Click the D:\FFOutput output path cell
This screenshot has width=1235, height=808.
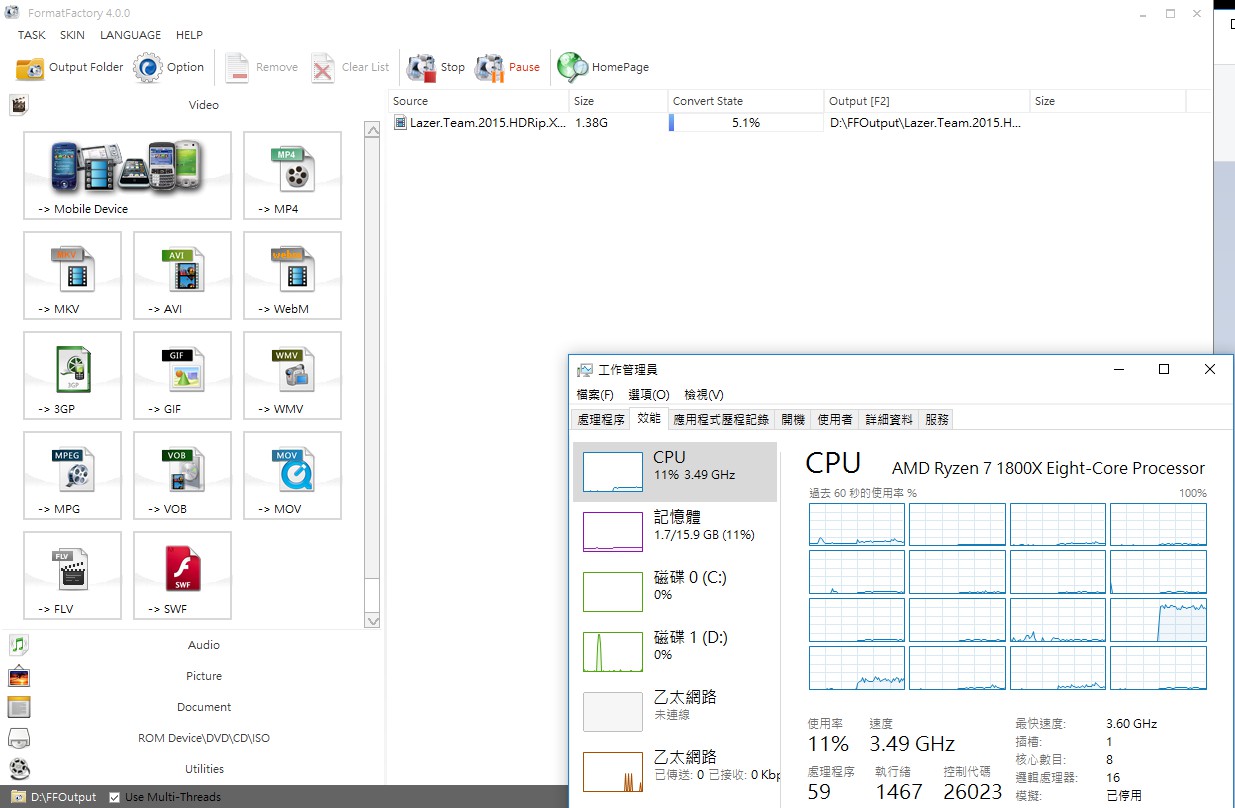click(927, 123)
